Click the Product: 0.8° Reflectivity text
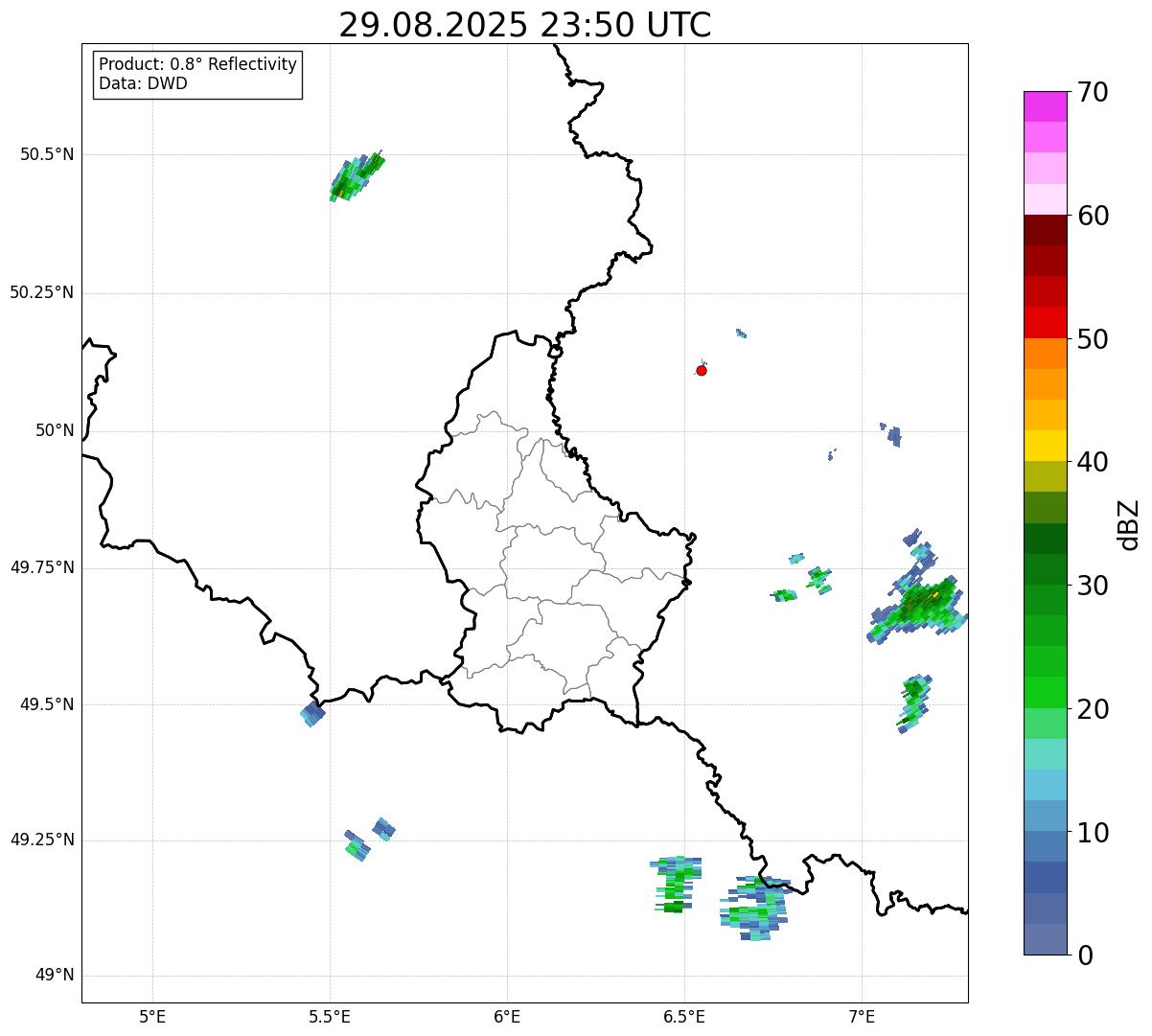Viewport: 1152px width, 1036px height. [x=197, y=65]
